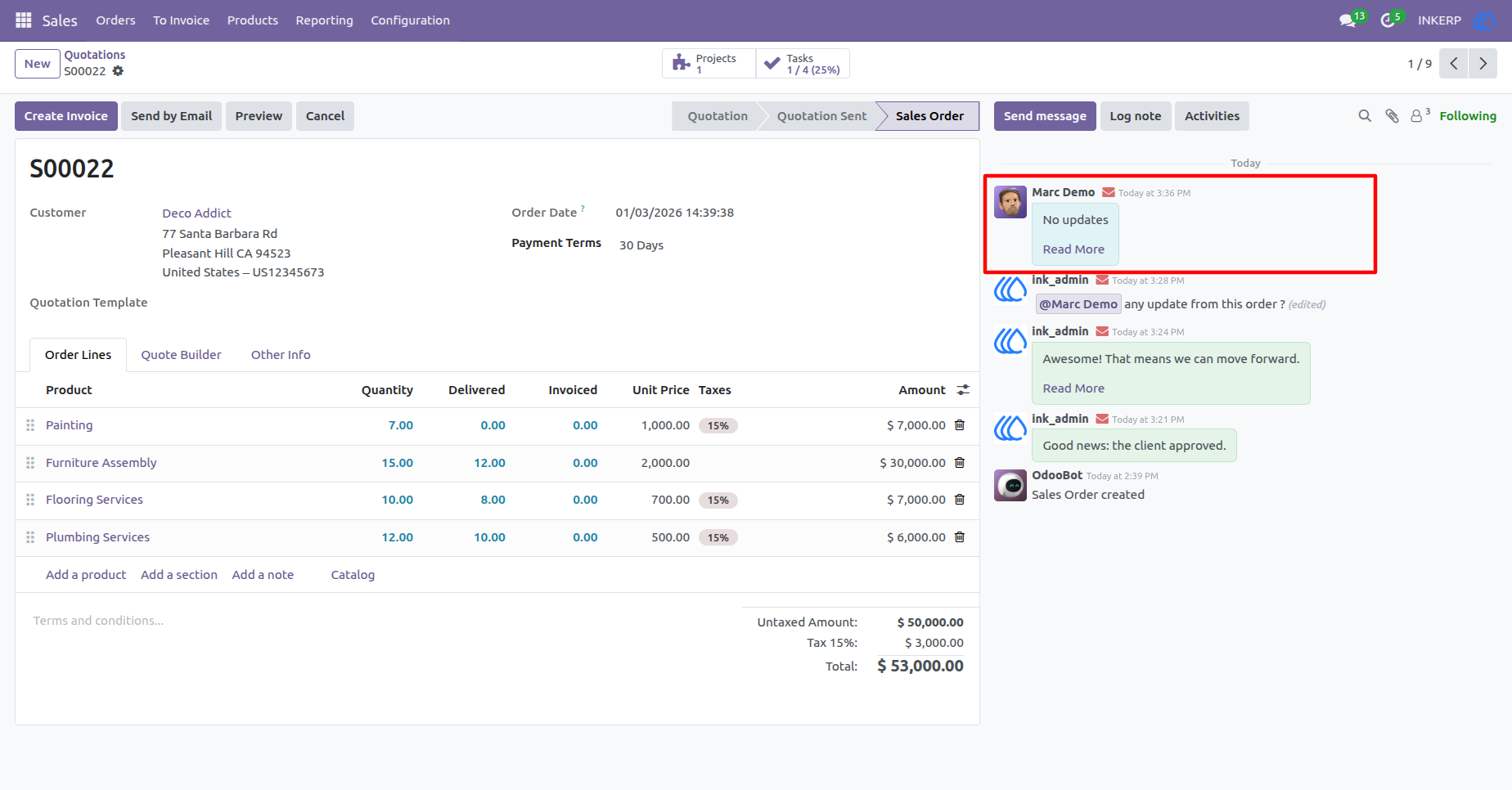Open the apps grid menu icon

pos(24,20)
